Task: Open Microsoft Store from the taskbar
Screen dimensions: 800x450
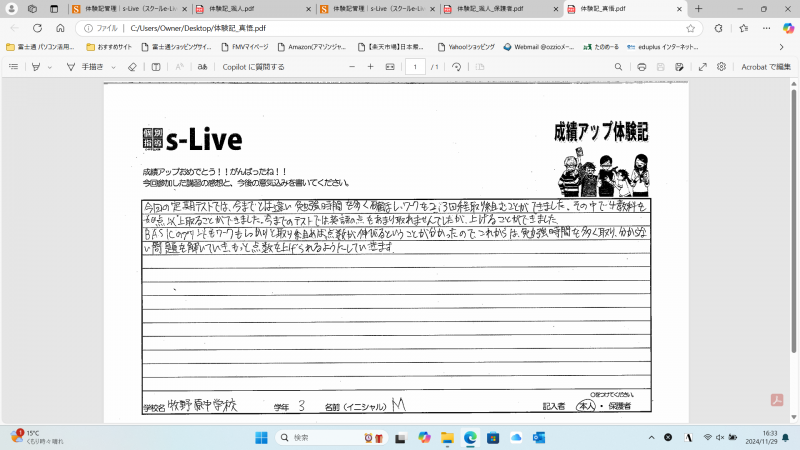Action: point(493,438)
